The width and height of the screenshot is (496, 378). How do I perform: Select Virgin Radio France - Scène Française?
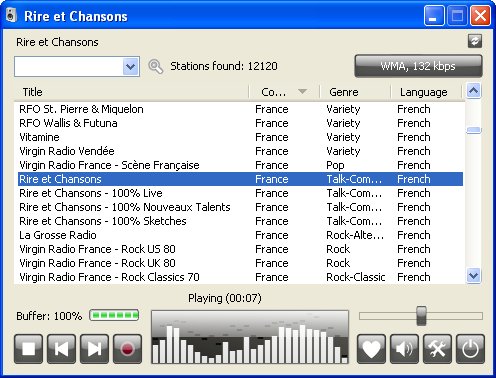[x=240, y=165]
